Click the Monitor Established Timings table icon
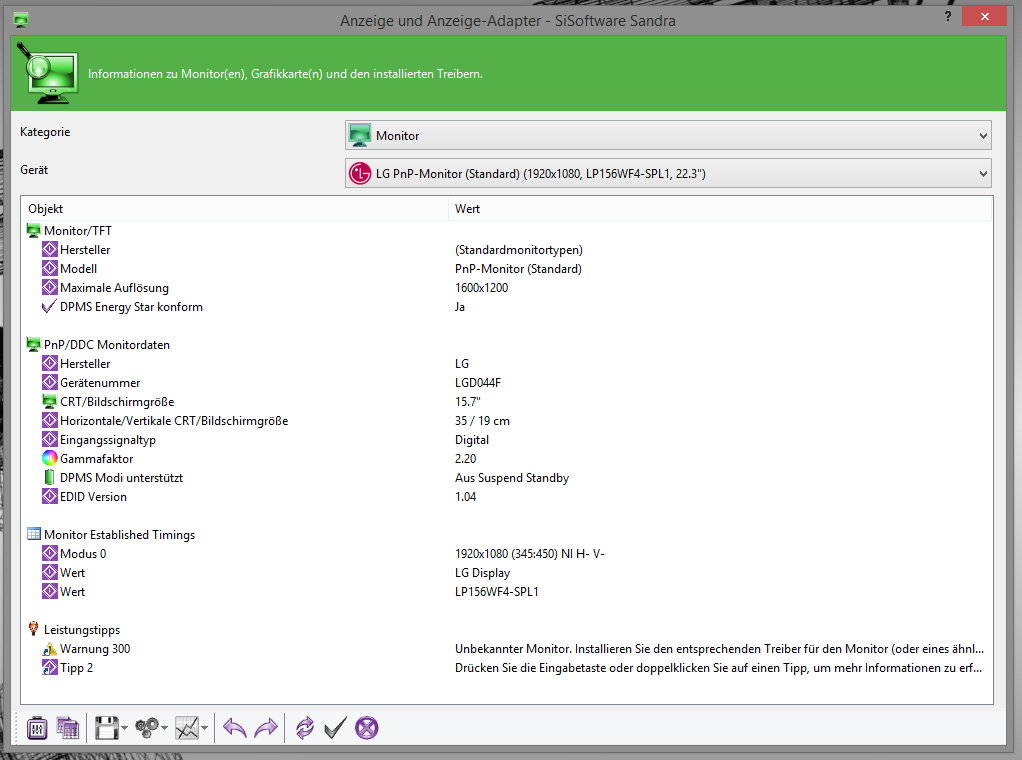Screen dimensions: 1022x760 (x=33, y=534)
